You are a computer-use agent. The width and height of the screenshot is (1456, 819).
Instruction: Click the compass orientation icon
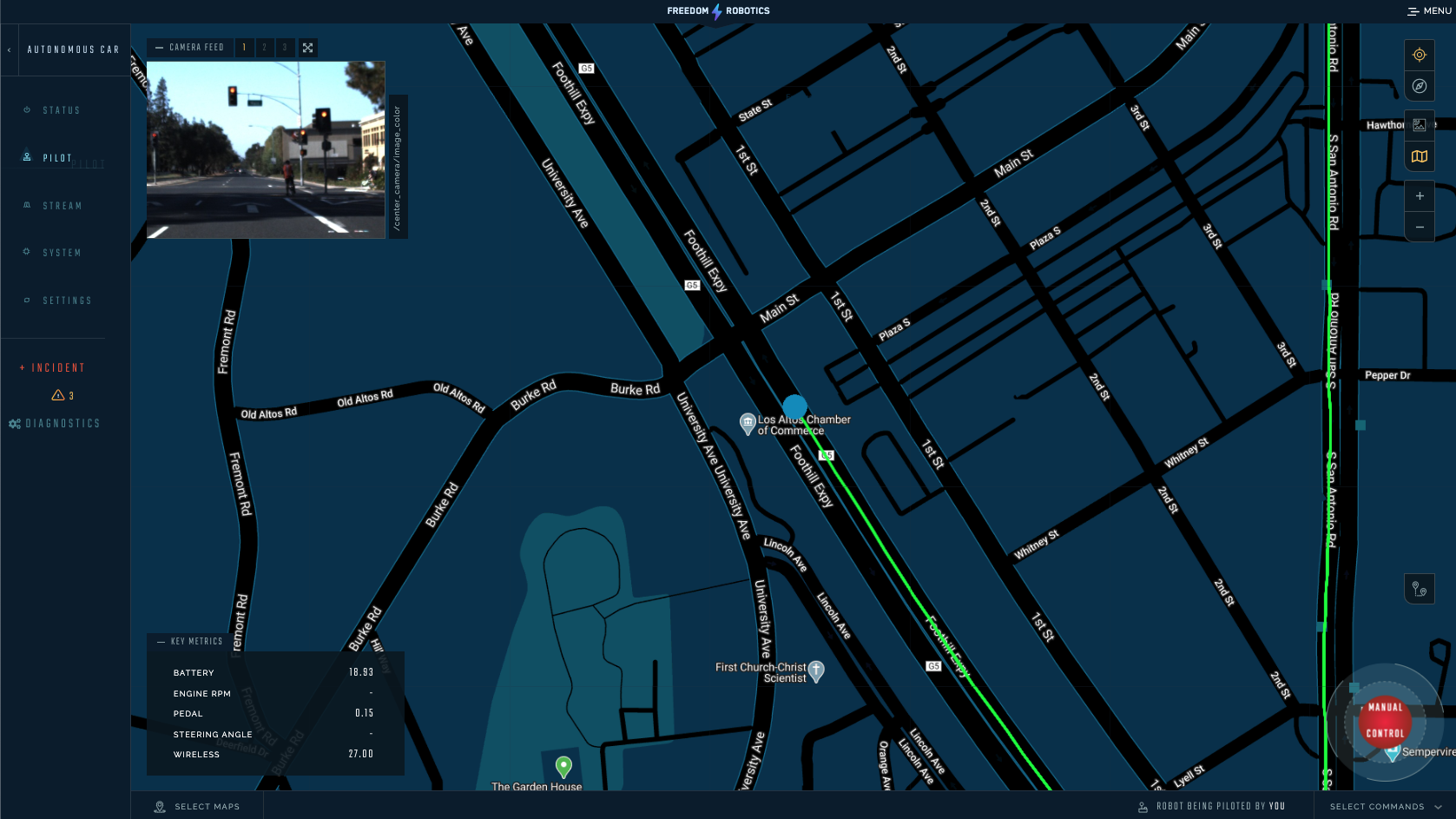[x=1420, y=86]
